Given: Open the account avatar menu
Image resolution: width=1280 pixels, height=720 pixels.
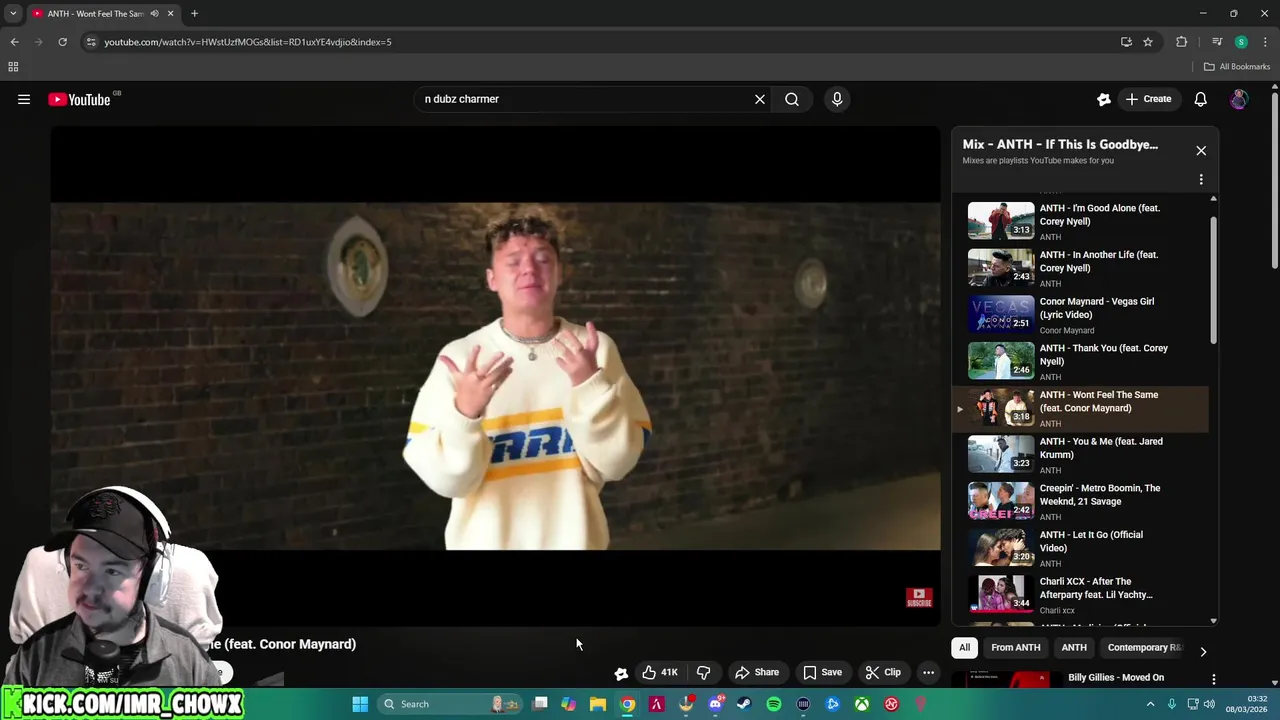Looking at the screenshot, I should 1239,99.
